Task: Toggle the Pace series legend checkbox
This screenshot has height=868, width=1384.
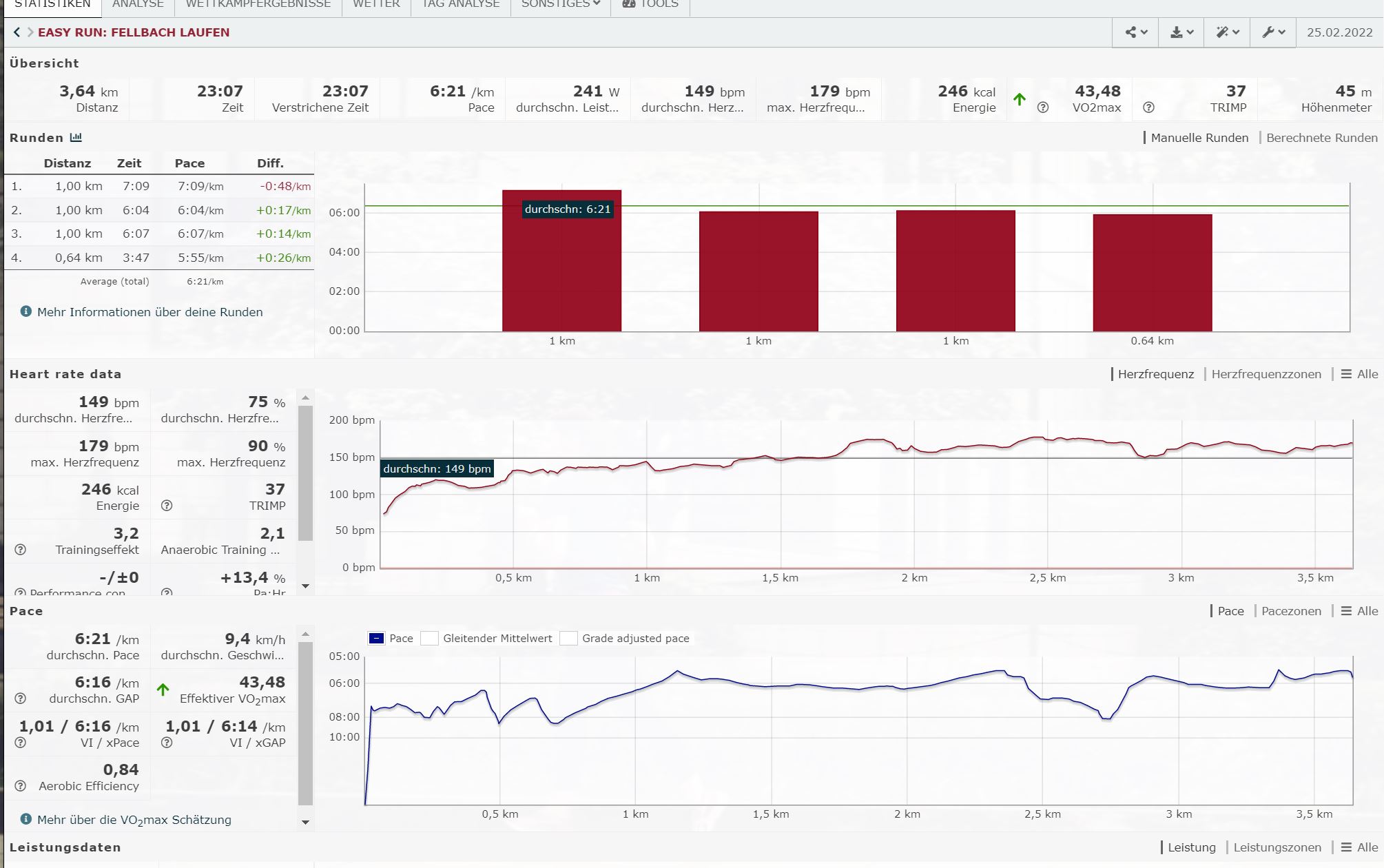Action: click(x=376, y=639)
